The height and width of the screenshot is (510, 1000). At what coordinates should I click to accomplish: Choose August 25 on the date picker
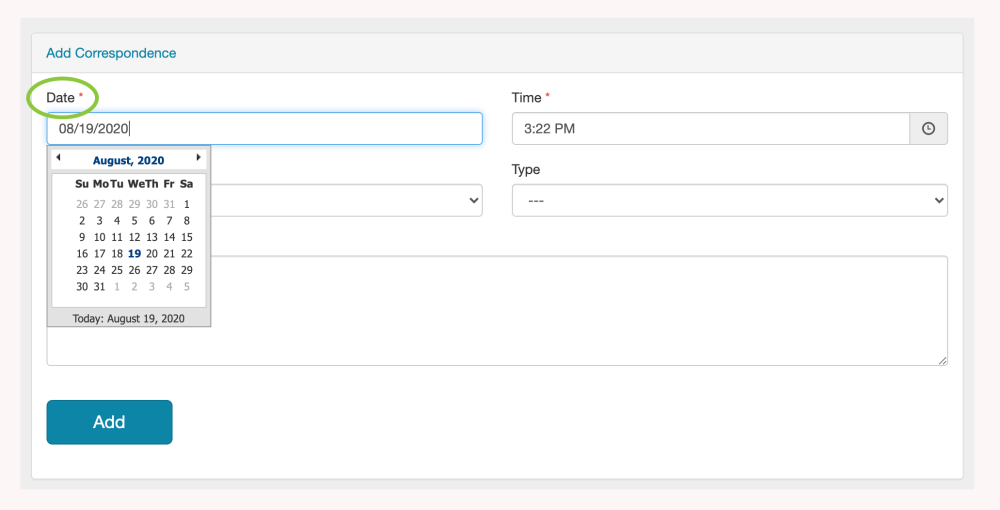coord(117,270)
